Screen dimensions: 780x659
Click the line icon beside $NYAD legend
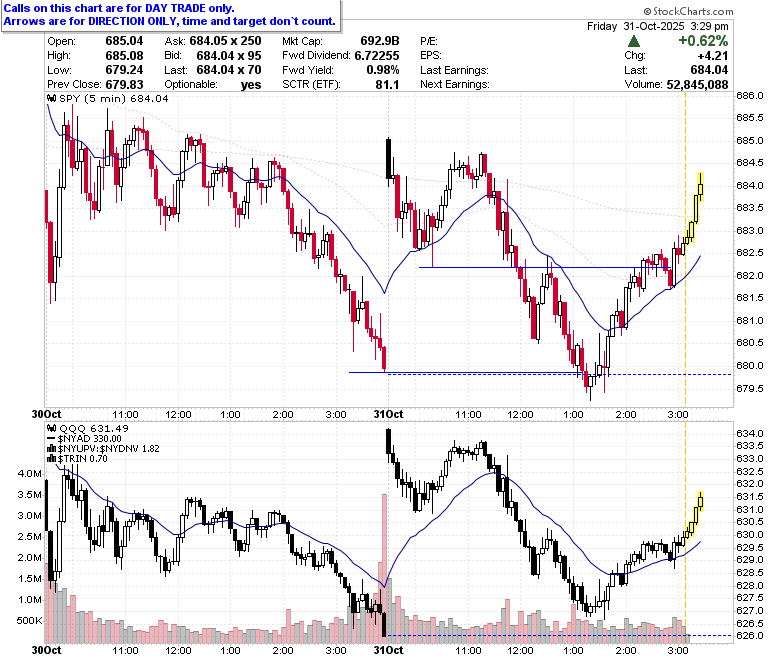point(51,439)
